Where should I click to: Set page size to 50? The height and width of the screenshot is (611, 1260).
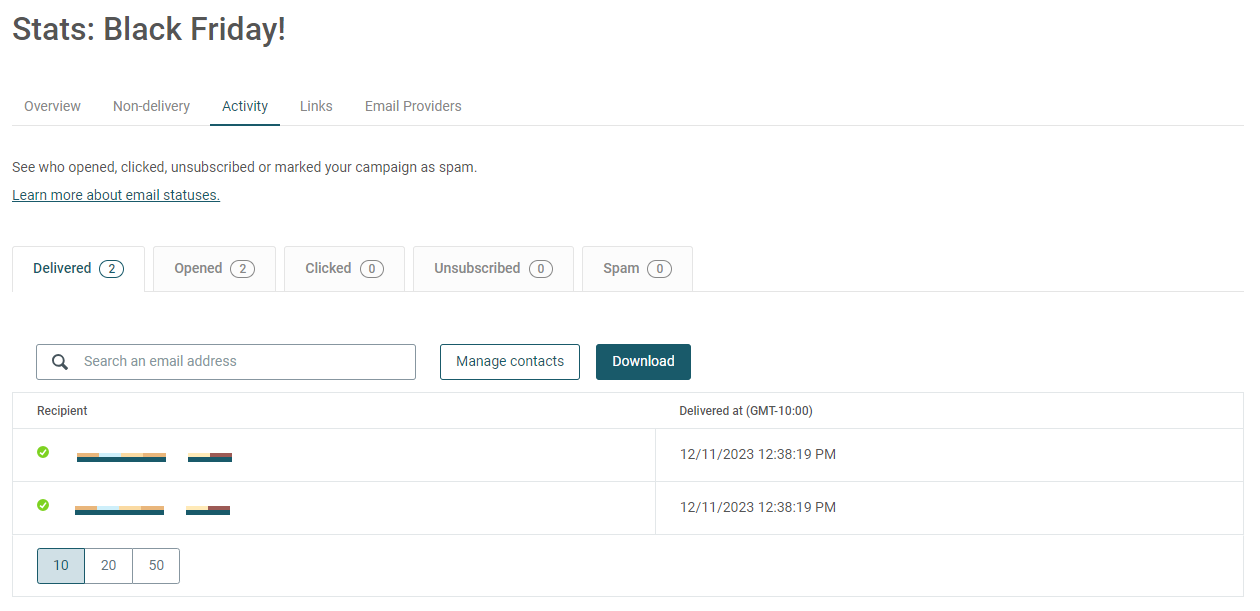click(x=156, y=566)
